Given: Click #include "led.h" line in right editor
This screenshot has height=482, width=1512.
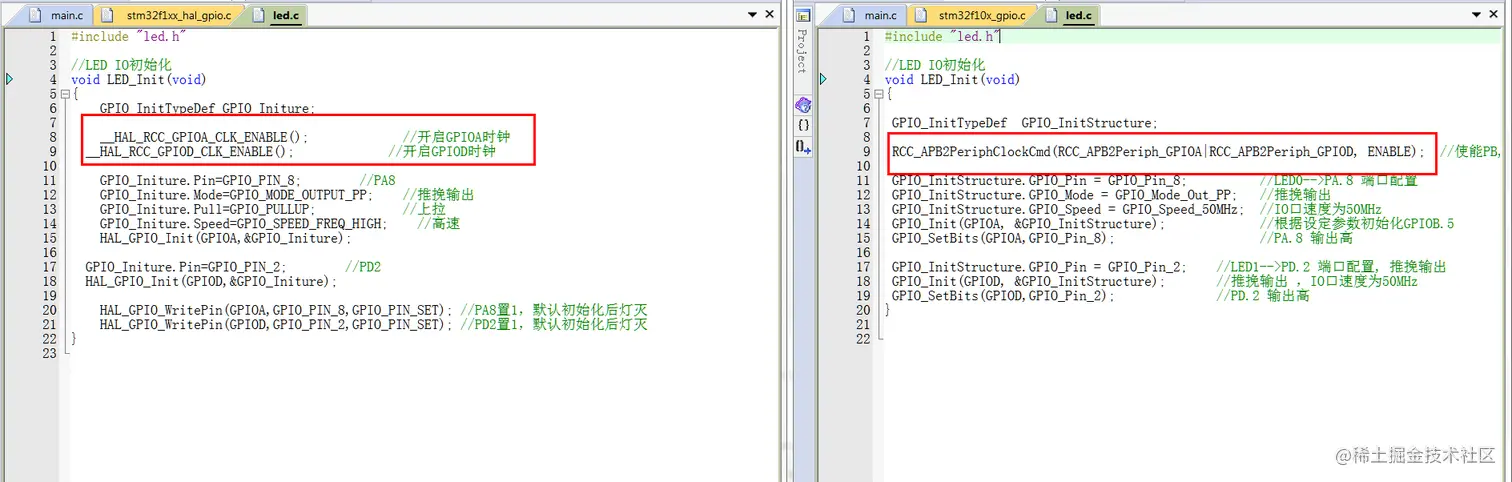Looking at the screenshot, I should pos(943,36).
